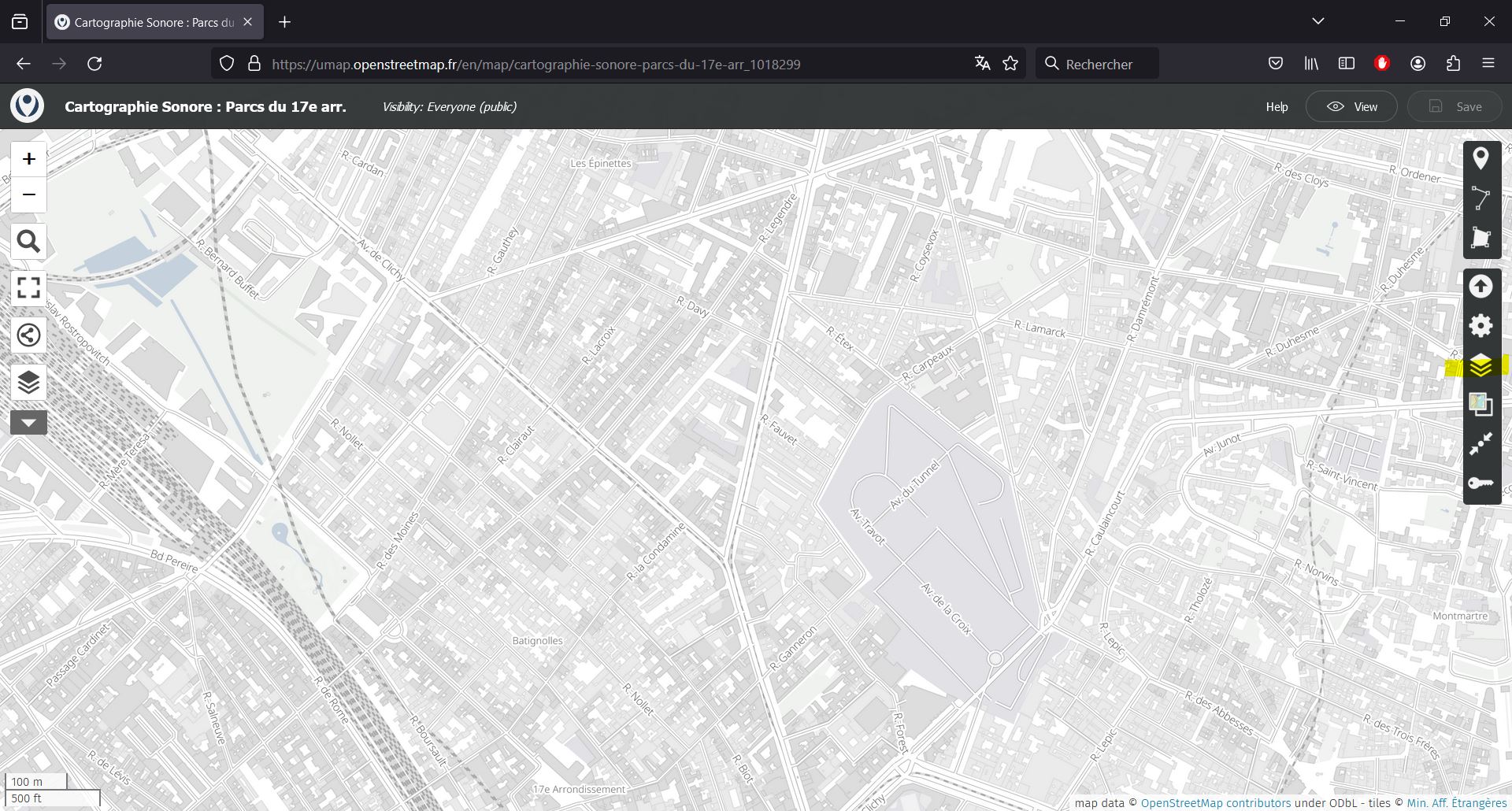This screenshot has height=811, width=1512.
Task: Toggle the sidebar icon
Action: pyautogui.click(x=1347, y=64)
